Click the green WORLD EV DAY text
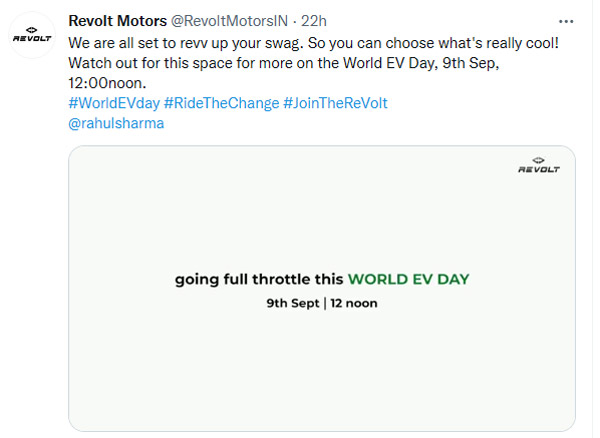Viewport: 600px width, 438px height. click(408, 279)
